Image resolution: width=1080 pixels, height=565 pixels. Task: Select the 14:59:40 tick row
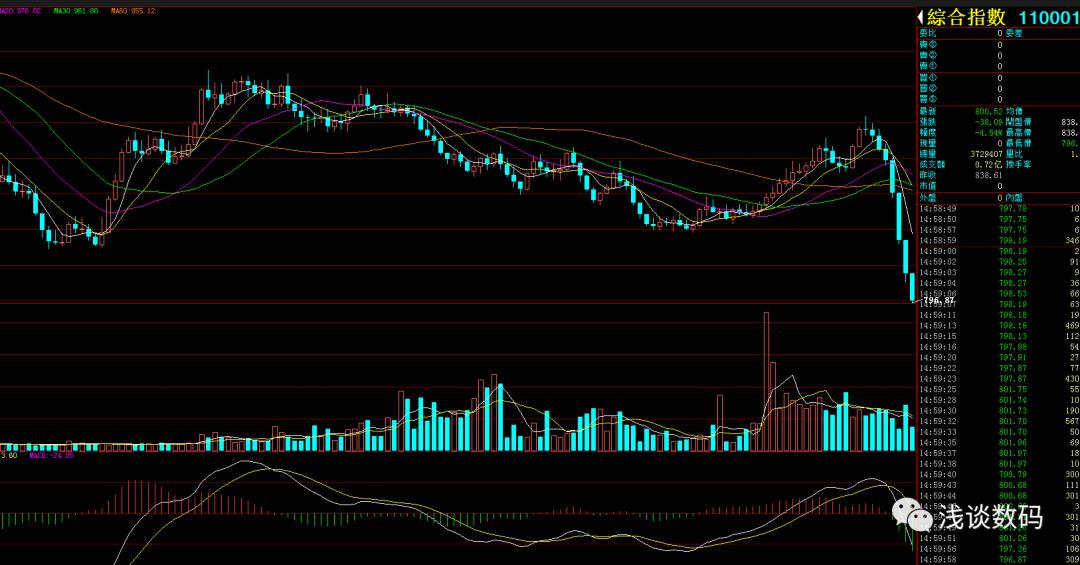[x=999, y=475]
